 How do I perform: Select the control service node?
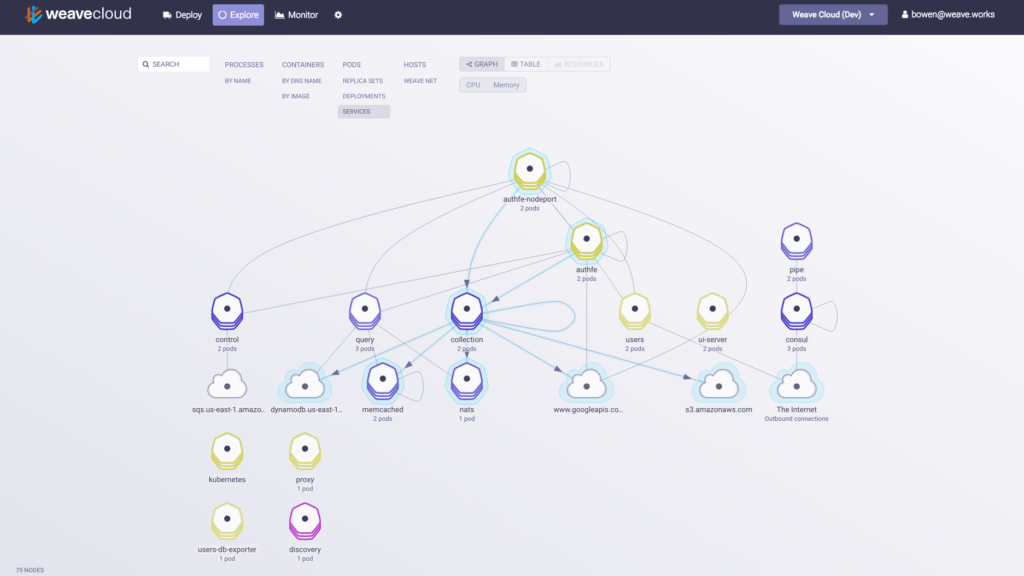coord(227,310)
